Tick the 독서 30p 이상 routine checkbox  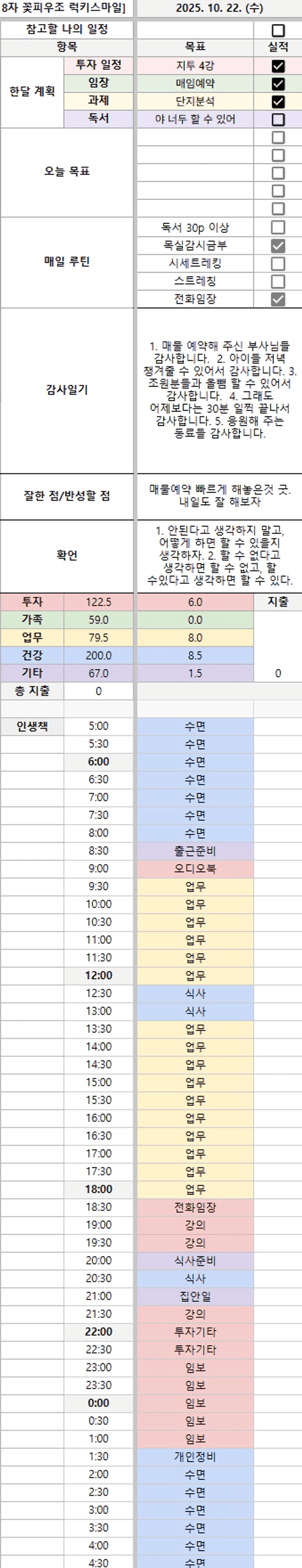click(278, 227)
